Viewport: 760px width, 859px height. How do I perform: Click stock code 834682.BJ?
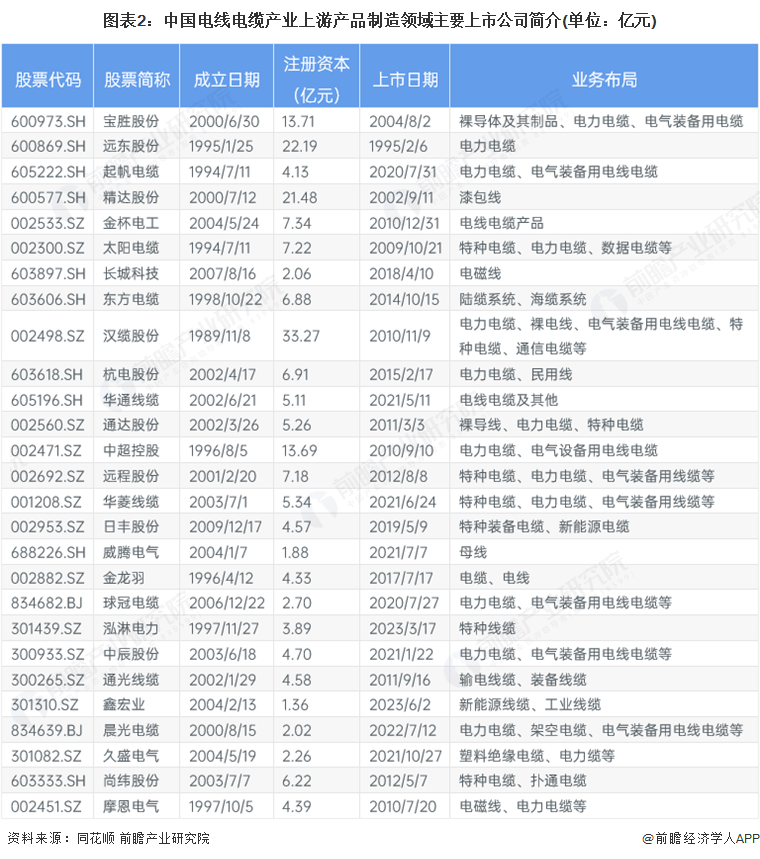click(47, 603)
